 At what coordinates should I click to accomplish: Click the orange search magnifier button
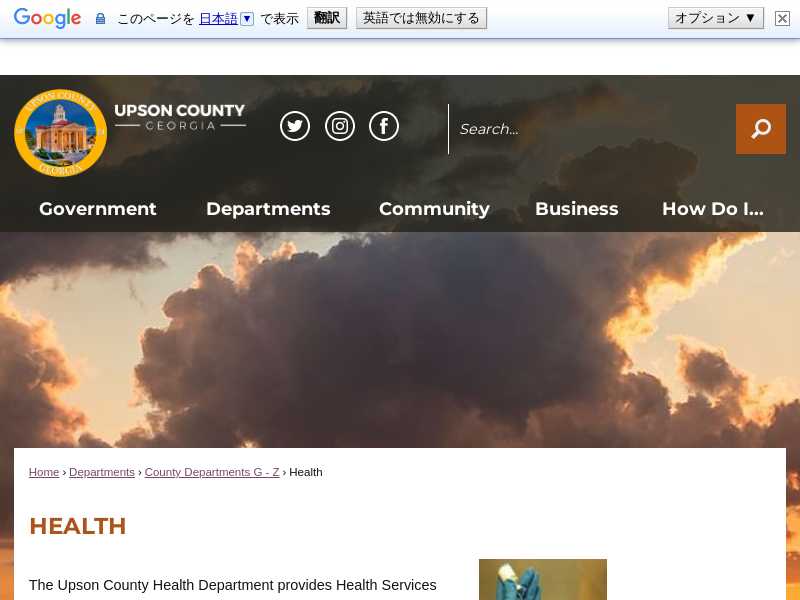tap(760, 129)
